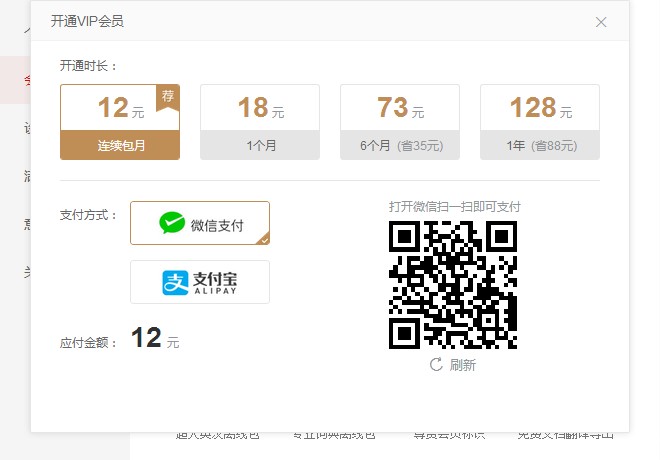Image resolution: width=660 pixels, height=460 pixels.
Task: Click the green WeChat Pay logo
Action: (x=172, y=223)
